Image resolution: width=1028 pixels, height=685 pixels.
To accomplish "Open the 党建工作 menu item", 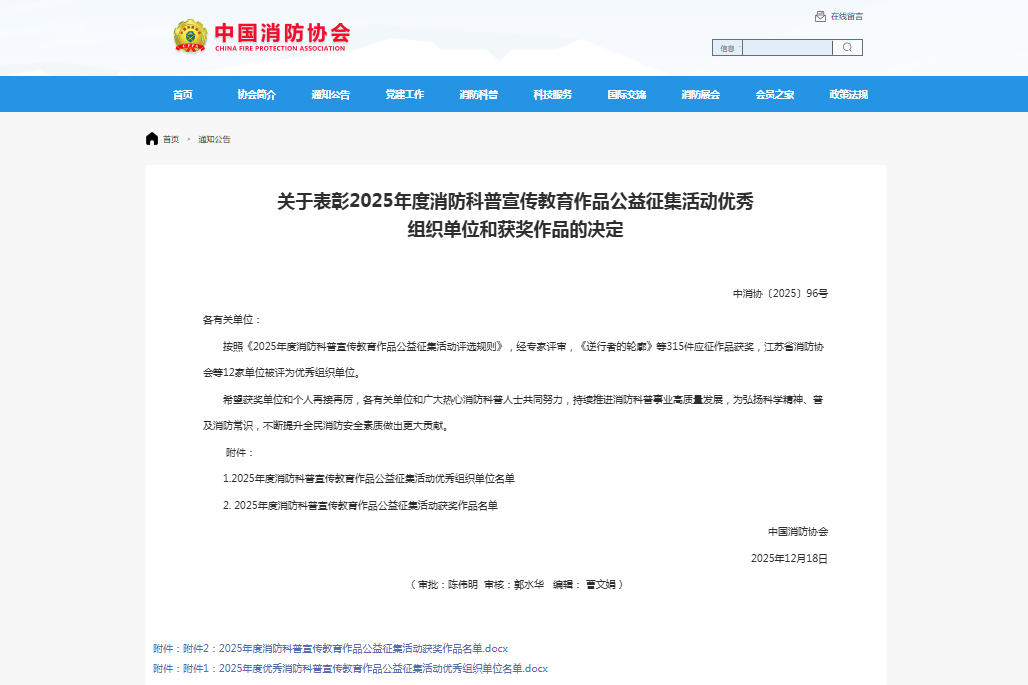I will 404,95.
